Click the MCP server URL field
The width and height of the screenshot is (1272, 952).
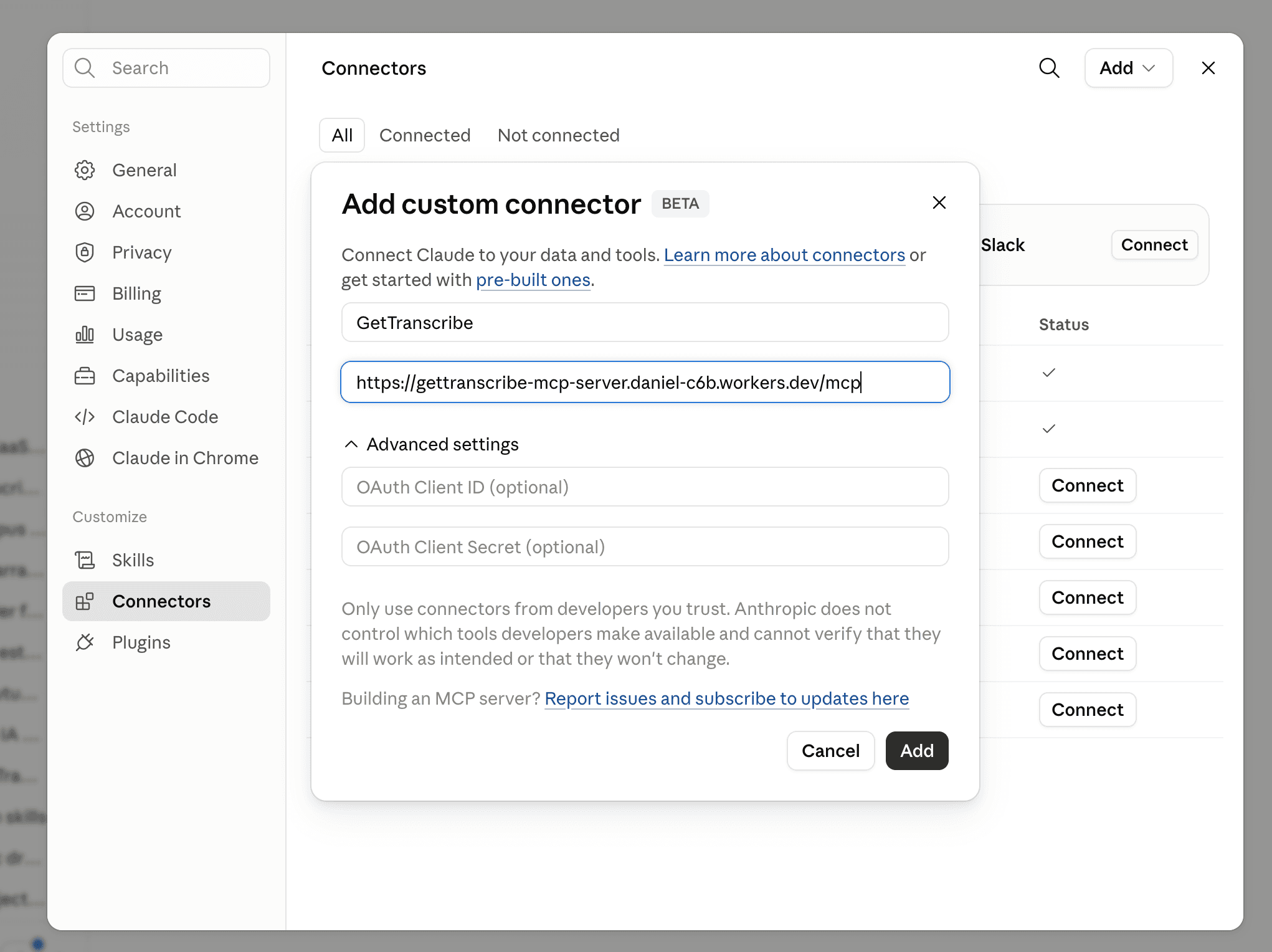645,382
